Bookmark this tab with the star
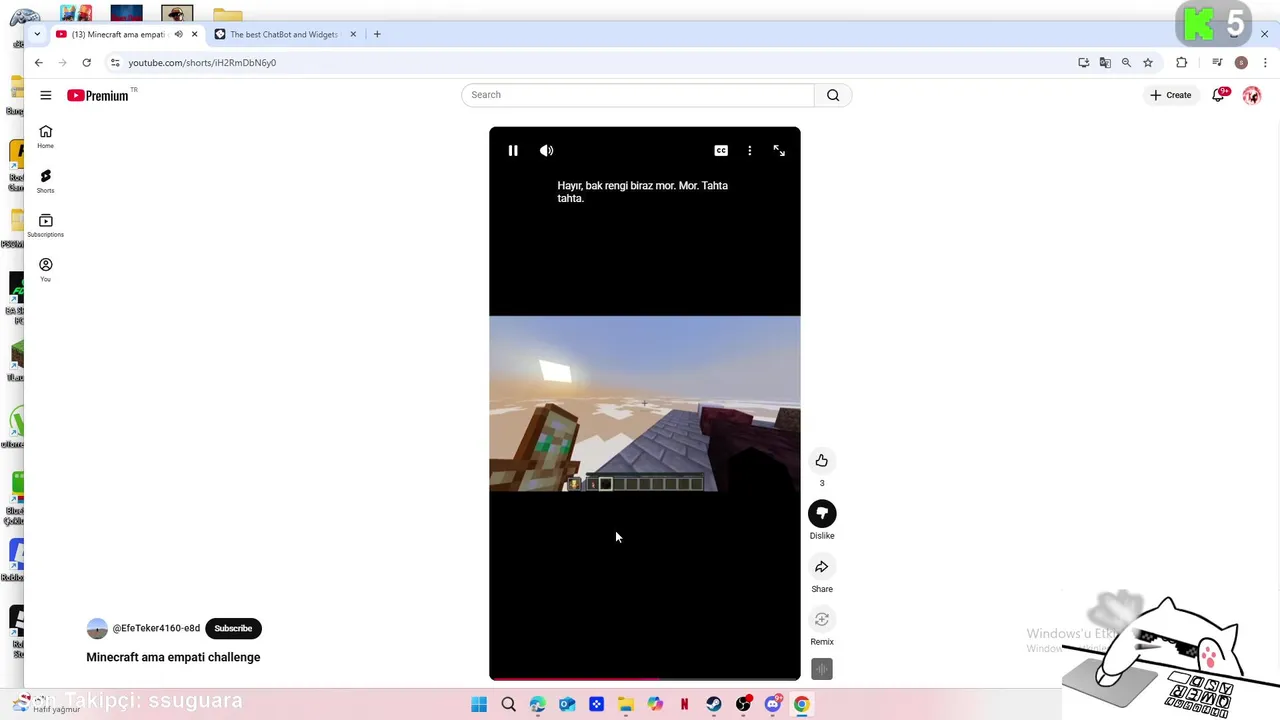1280x720 pixels. pyautogui.click(x=1148, y=63)
